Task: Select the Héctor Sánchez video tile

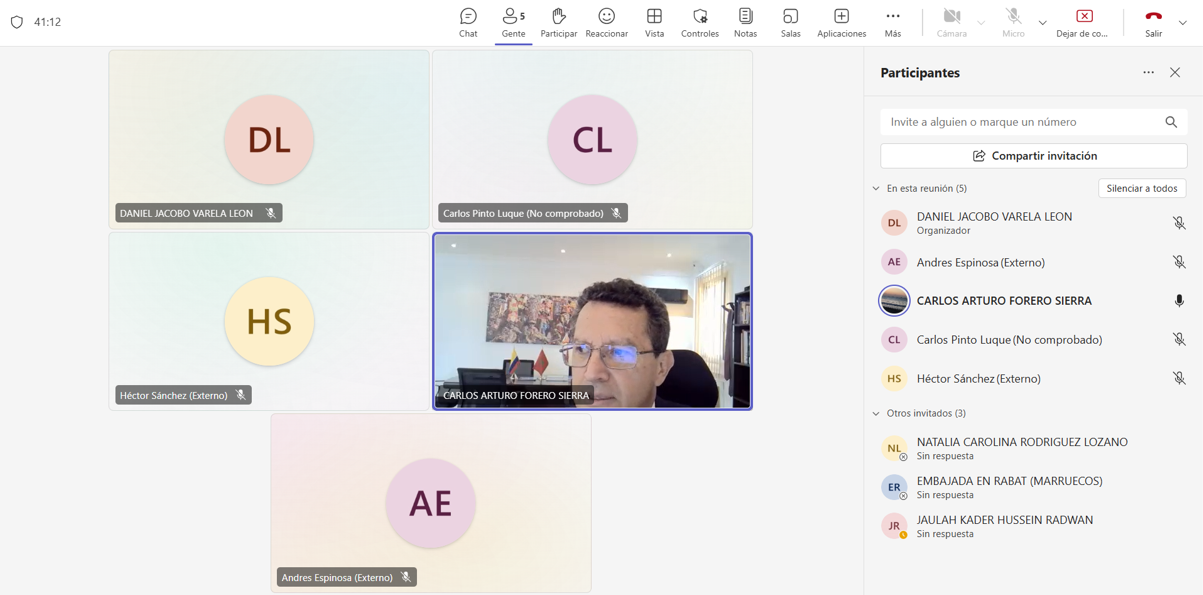Action: tap(269, 322)
